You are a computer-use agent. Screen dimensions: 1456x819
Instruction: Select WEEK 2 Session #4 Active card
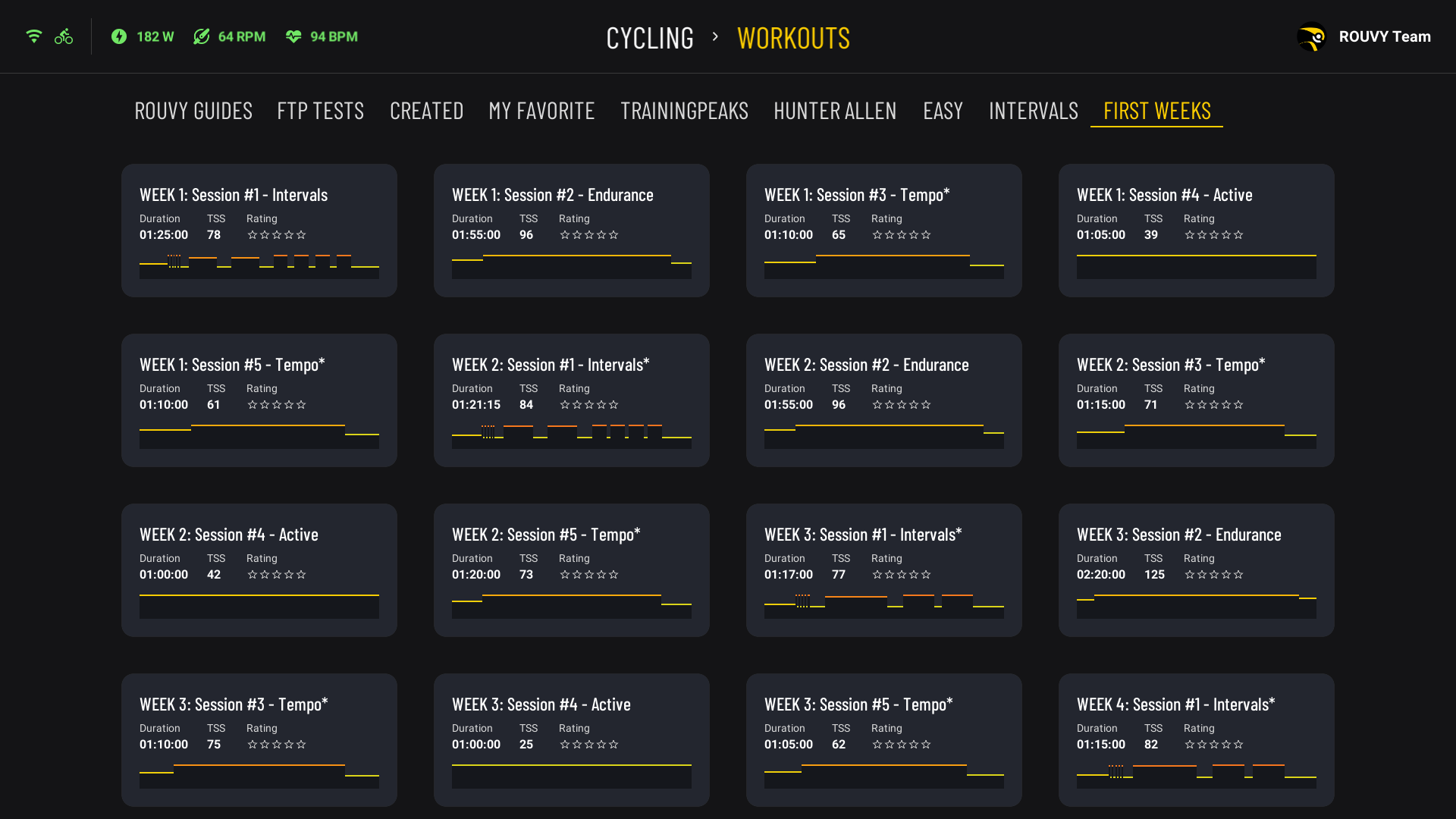[x=259, y=570]
